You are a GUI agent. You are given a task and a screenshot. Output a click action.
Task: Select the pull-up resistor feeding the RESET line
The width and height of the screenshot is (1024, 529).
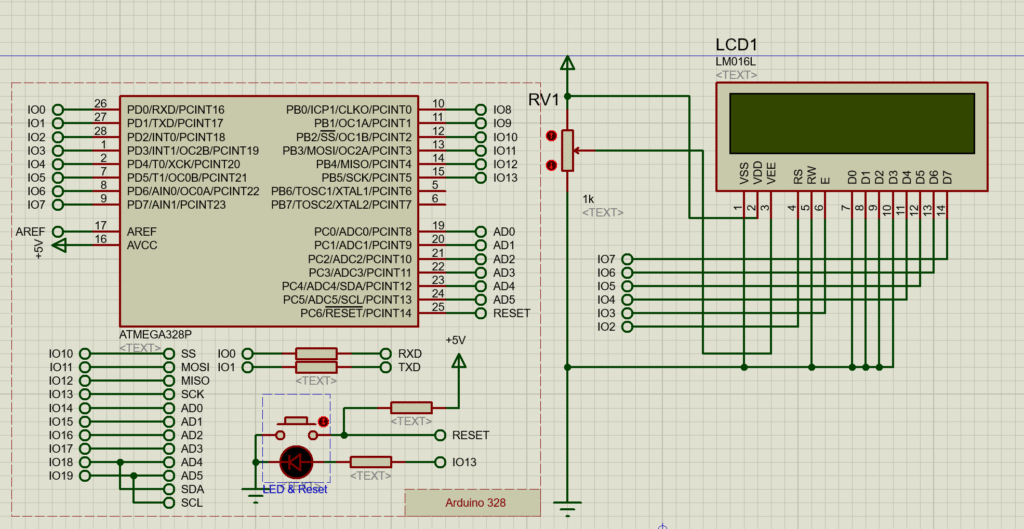[x=411, y=408]
